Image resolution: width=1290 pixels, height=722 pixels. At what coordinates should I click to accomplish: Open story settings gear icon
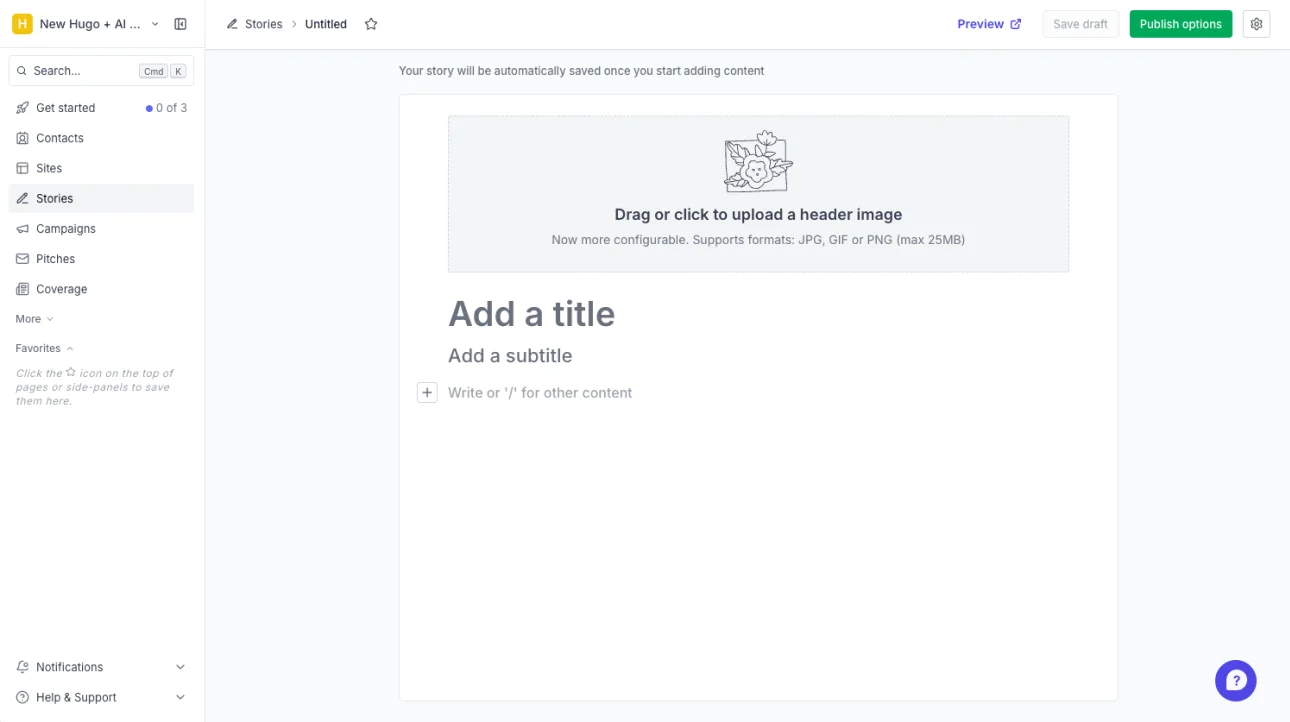(1257, 24)
